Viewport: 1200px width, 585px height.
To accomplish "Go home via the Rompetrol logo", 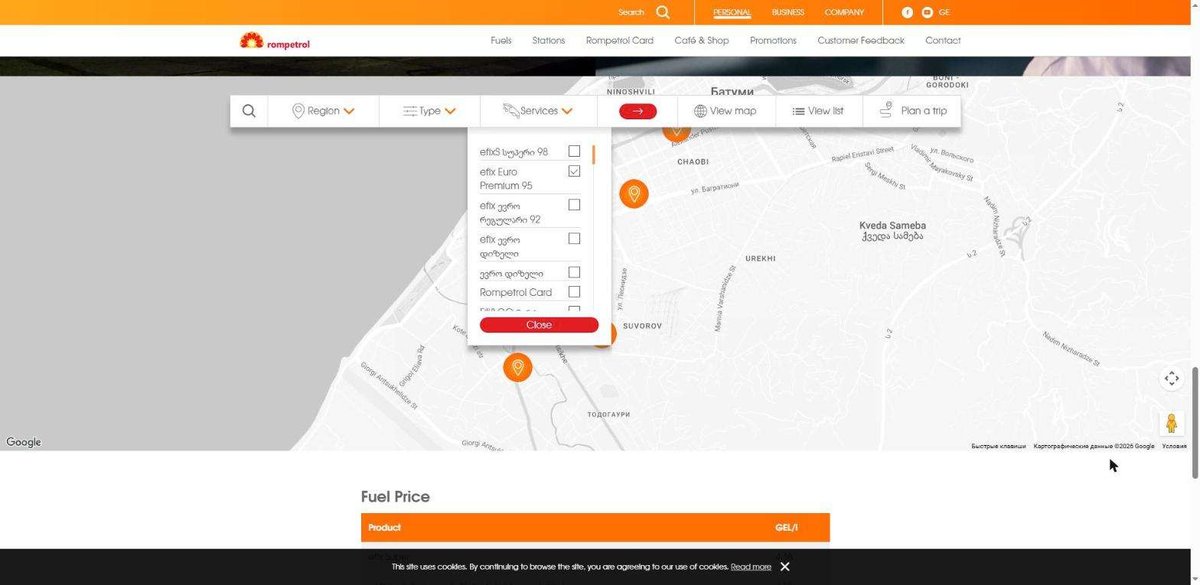I will 275,41.
